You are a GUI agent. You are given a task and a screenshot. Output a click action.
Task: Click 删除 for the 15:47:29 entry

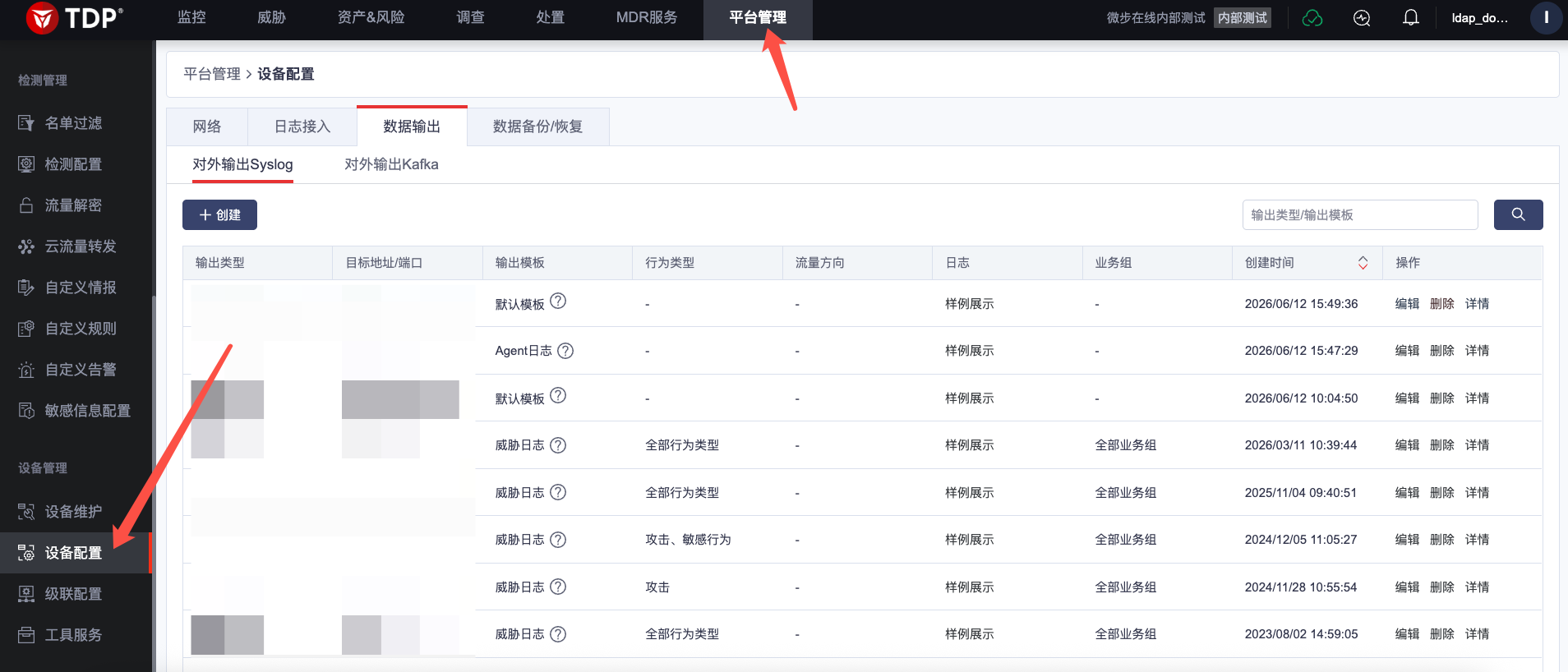1442,351
